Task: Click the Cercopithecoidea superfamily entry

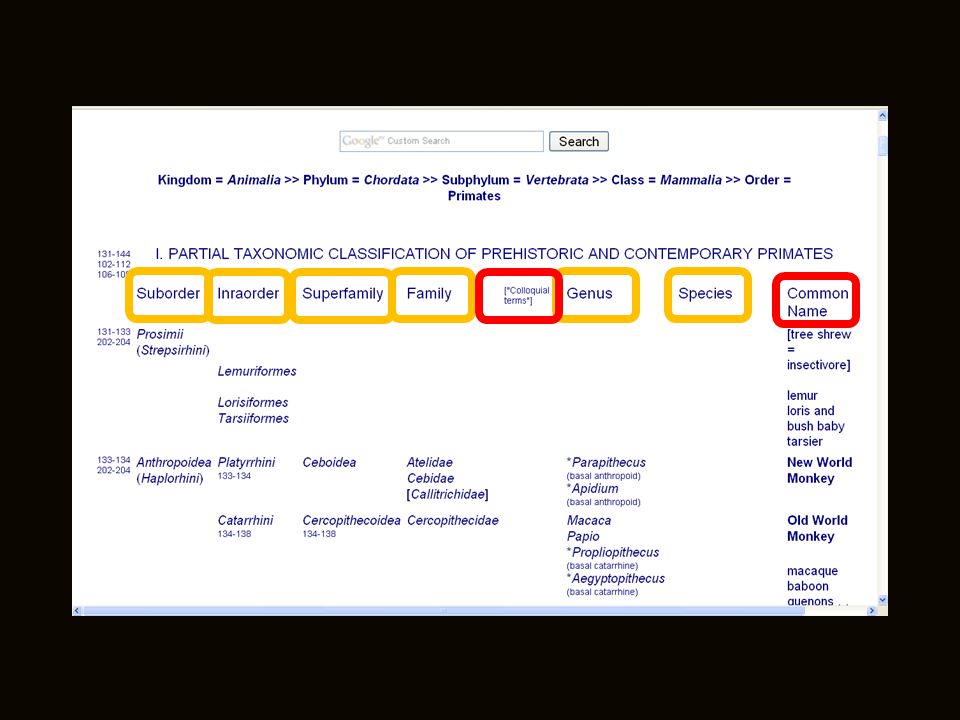Action: (x=351, y=520)
